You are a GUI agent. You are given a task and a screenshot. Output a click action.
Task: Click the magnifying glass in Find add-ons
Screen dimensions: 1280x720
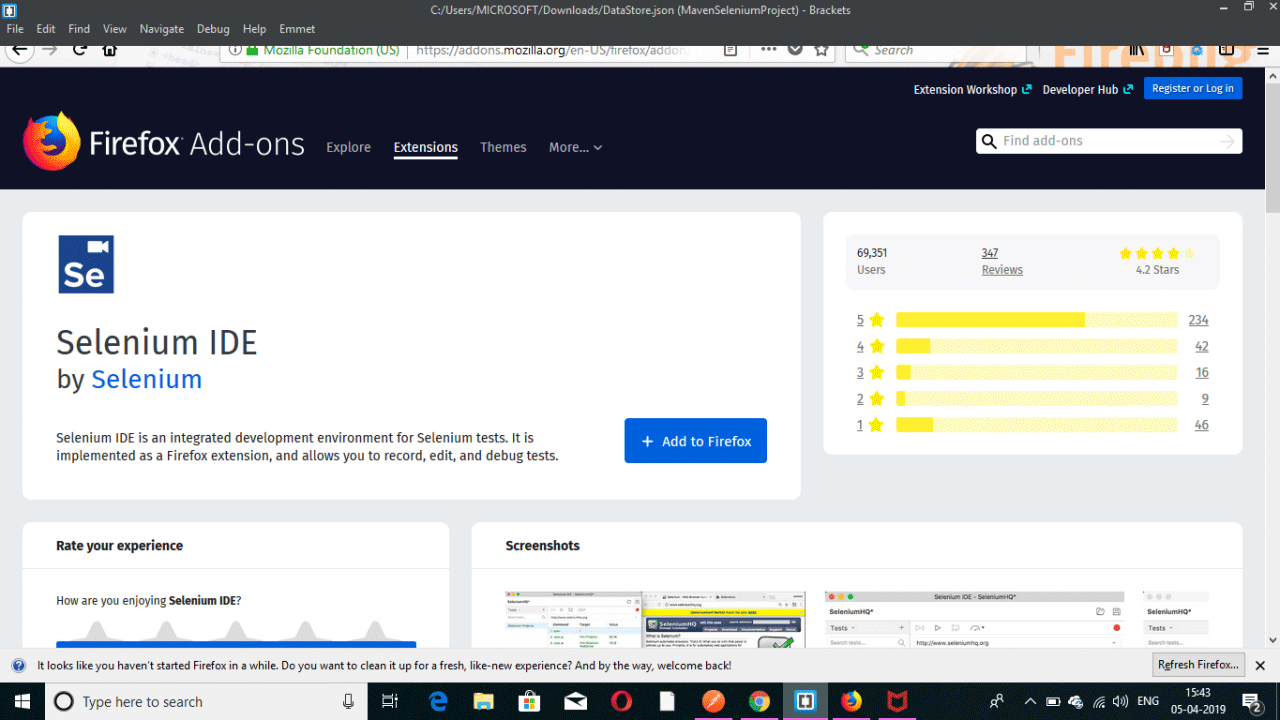click(989, 141)
